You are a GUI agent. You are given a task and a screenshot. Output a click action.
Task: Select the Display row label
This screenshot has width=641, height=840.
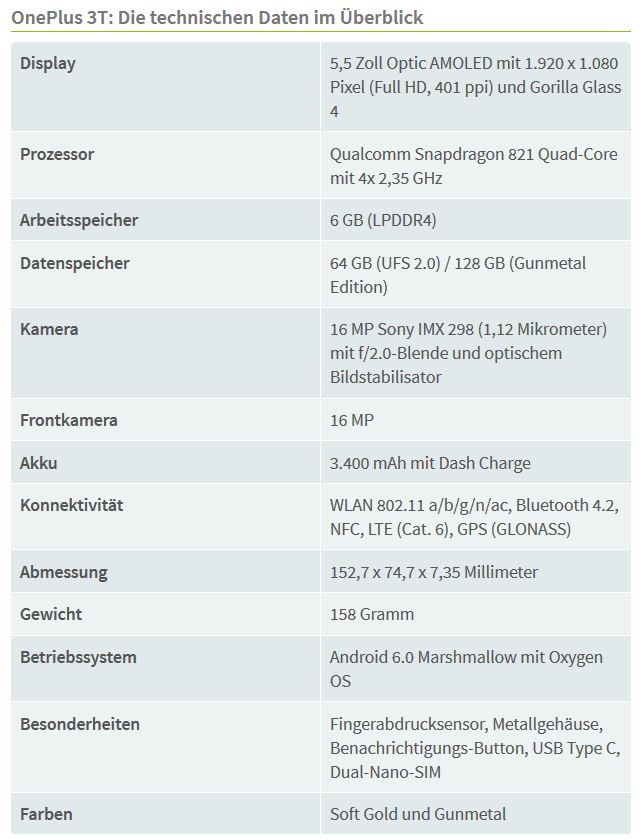coord(48,63)
